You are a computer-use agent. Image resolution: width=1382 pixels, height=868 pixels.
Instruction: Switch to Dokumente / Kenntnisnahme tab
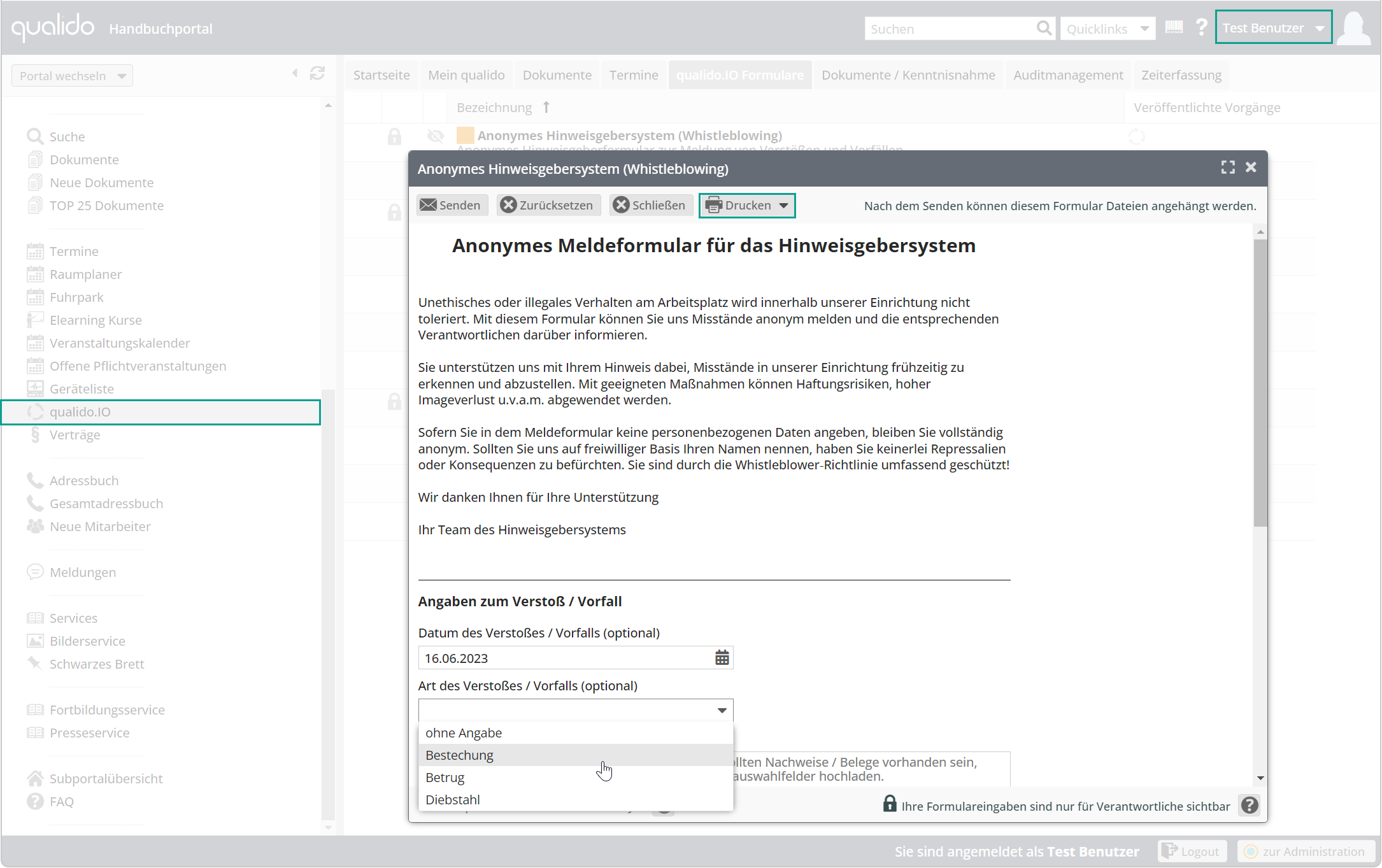(908, 75)
